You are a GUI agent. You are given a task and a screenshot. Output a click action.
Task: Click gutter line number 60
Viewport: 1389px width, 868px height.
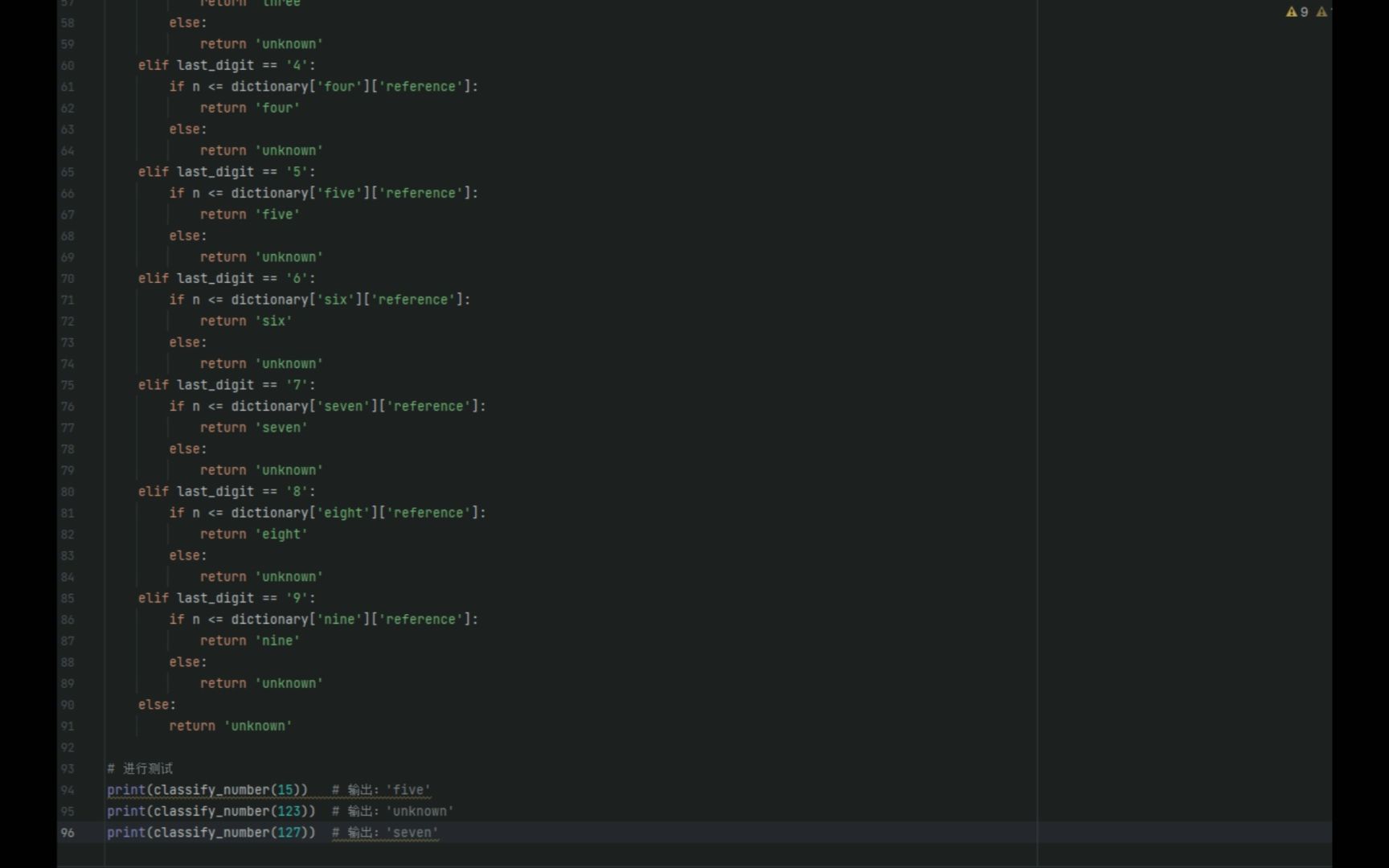pyautogui.click(x=68, y=65)
